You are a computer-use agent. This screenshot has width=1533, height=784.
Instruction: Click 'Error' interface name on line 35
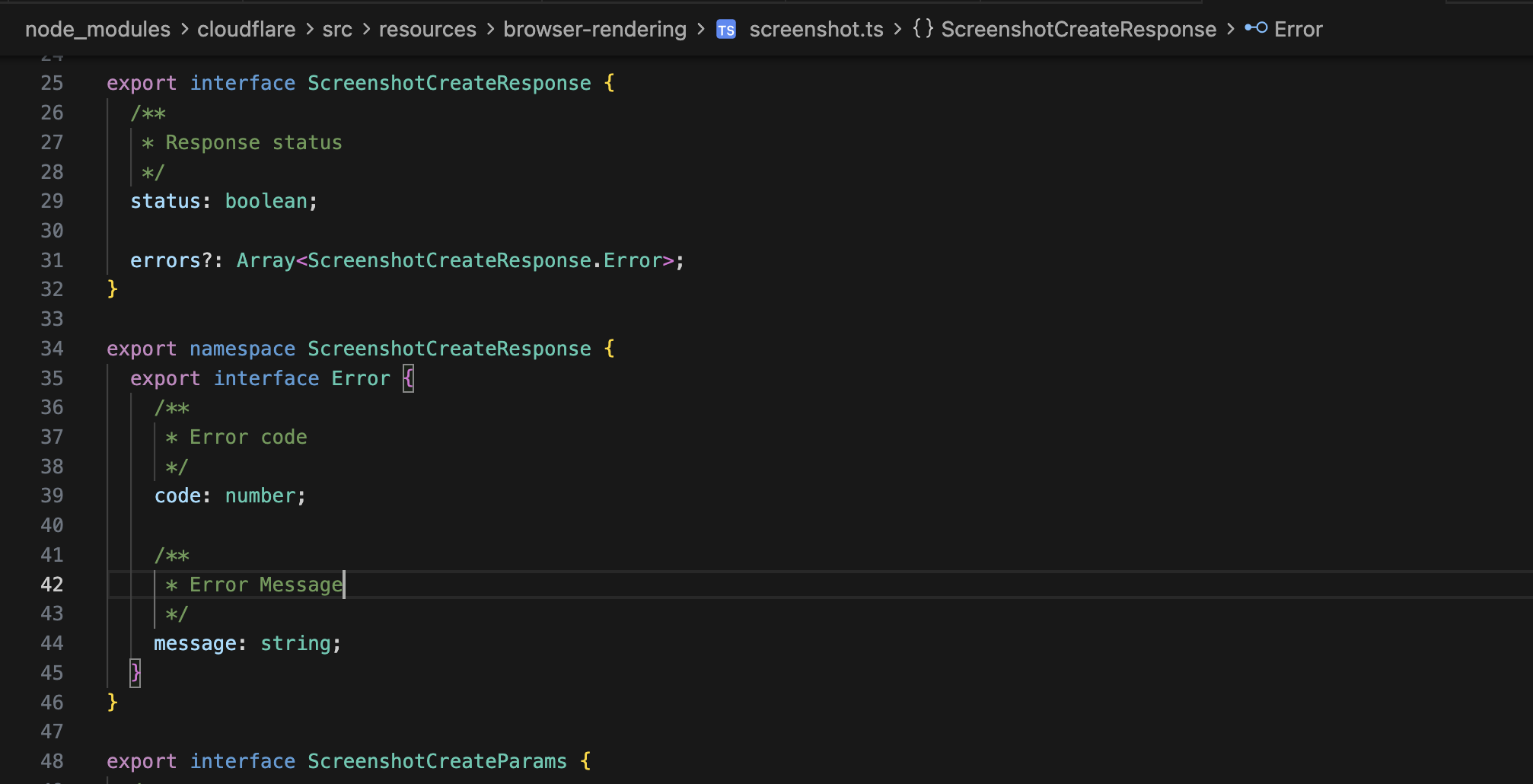click(361, 378)
